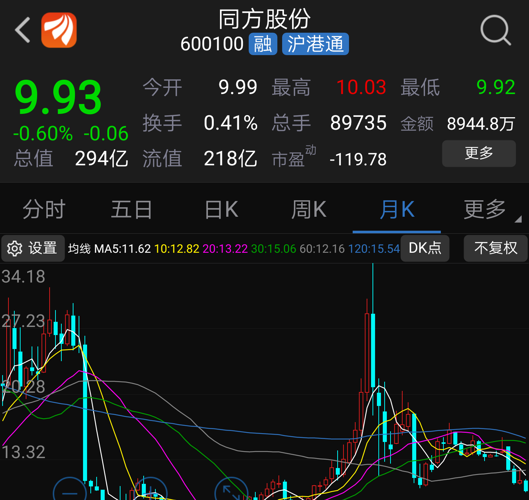Open chart settings gear 设置

point(33,249)
